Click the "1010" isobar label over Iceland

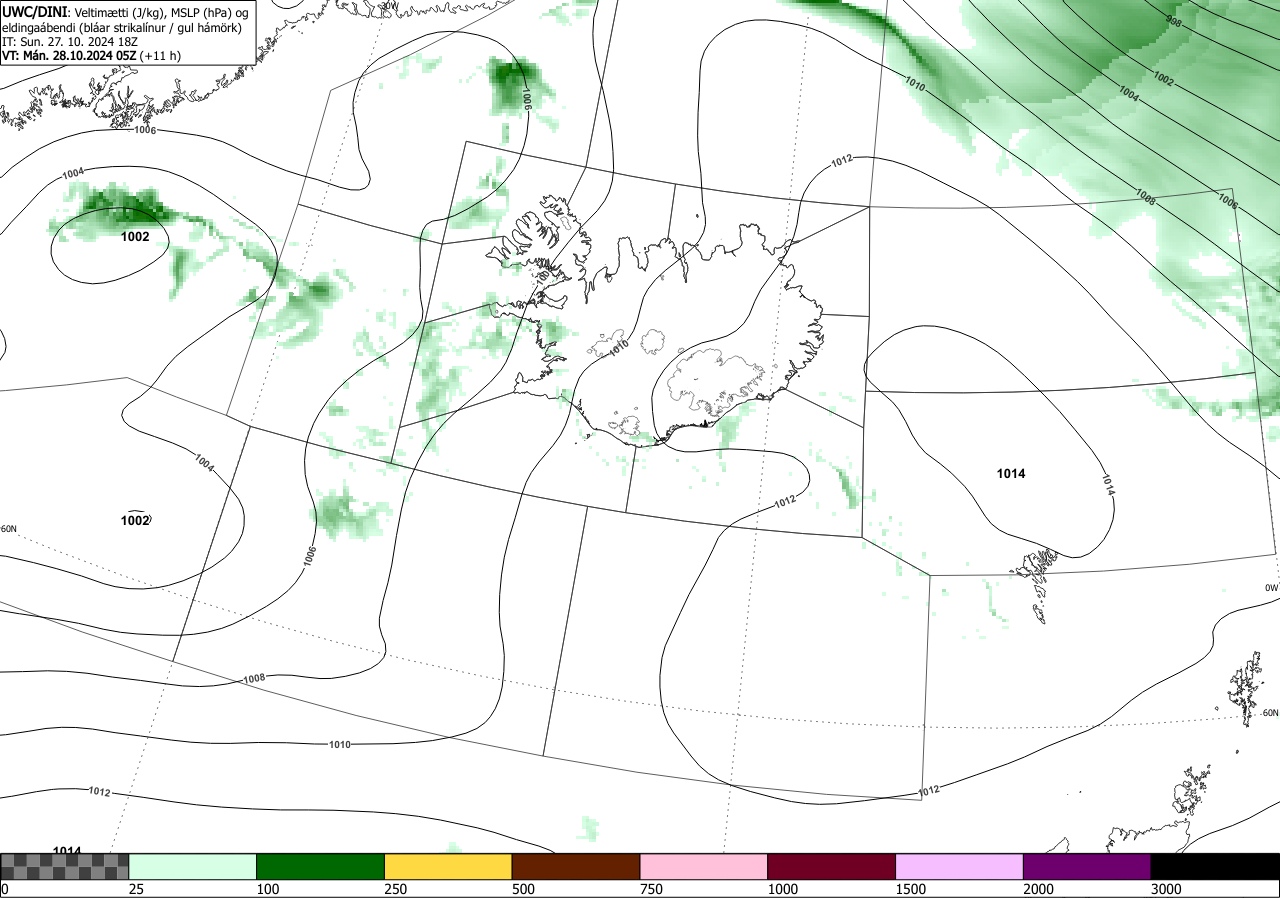(619, 346)
